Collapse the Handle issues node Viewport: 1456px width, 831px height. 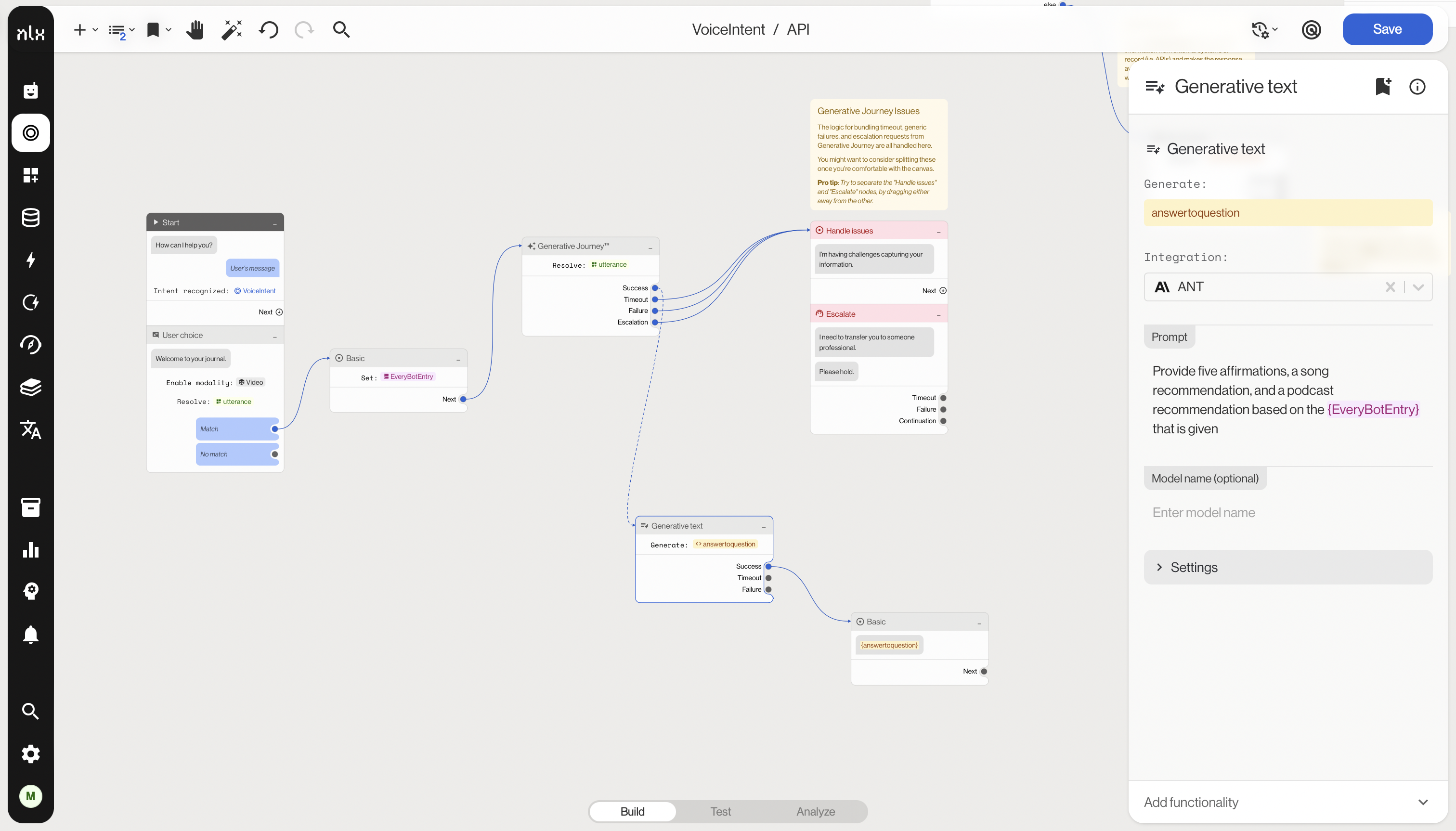[938, 232]
